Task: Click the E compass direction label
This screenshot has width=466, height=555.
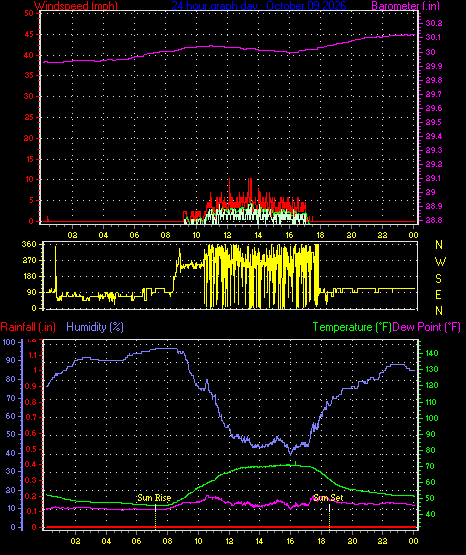Action: [438, 294]
